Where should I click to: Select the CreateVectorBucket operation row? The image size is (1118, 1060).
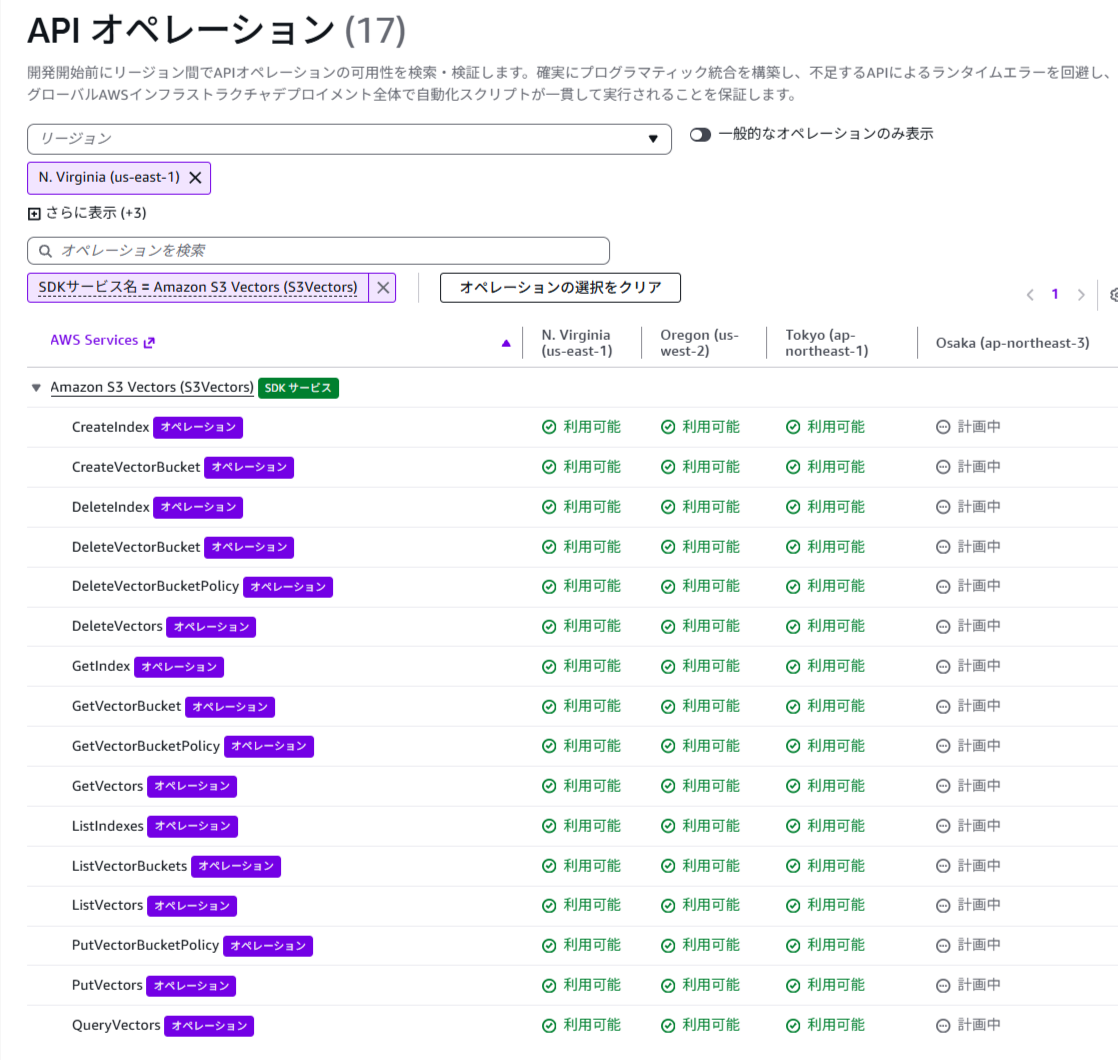pos(573,467)
